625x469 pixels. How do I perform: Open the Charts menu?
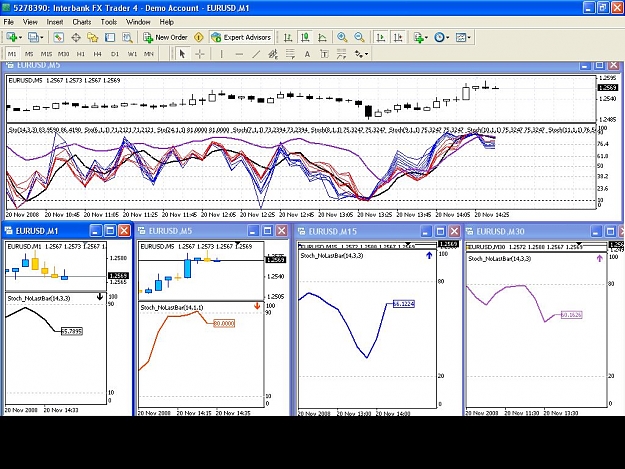coord(82,22)
